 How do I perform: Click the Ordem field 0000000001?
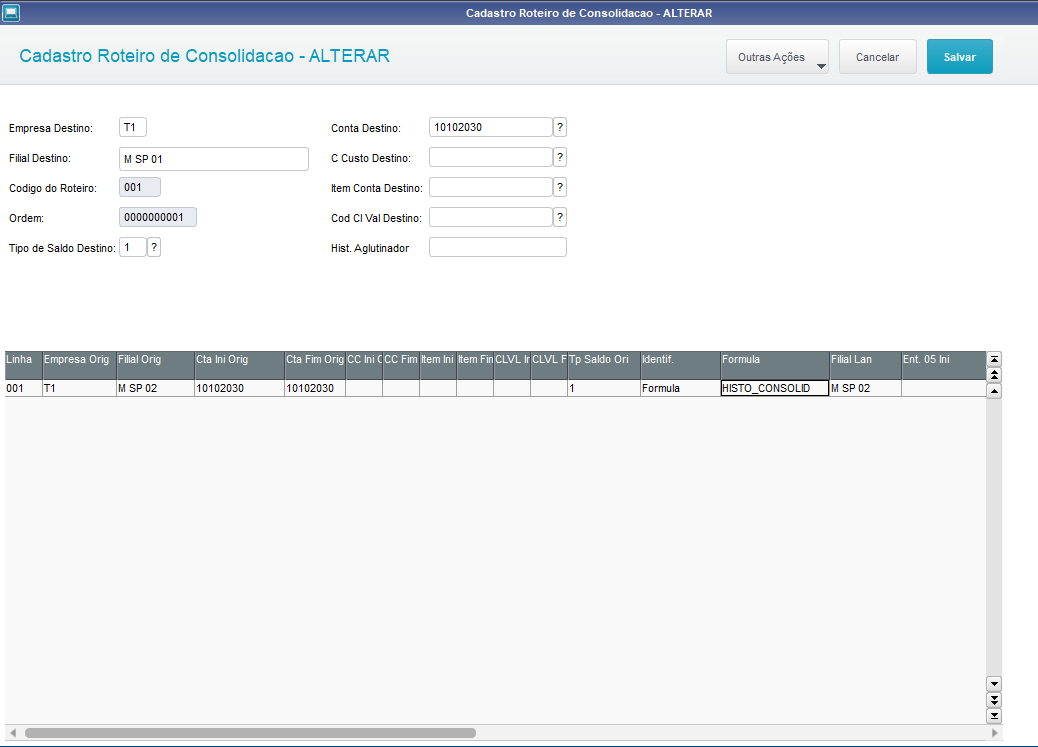tap(158, 217)
